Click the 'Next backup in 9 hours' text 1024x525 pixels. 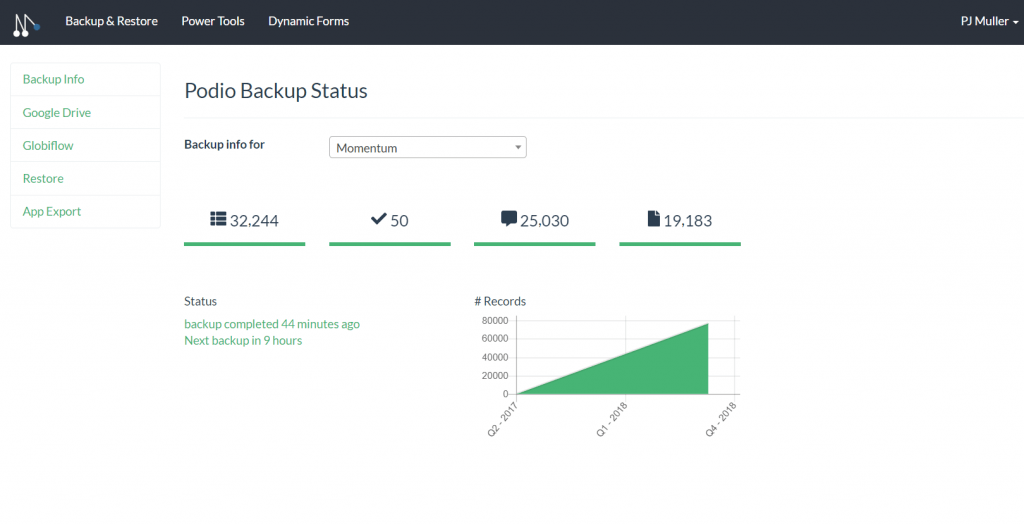pyautogui.click(x=243, y=341)
